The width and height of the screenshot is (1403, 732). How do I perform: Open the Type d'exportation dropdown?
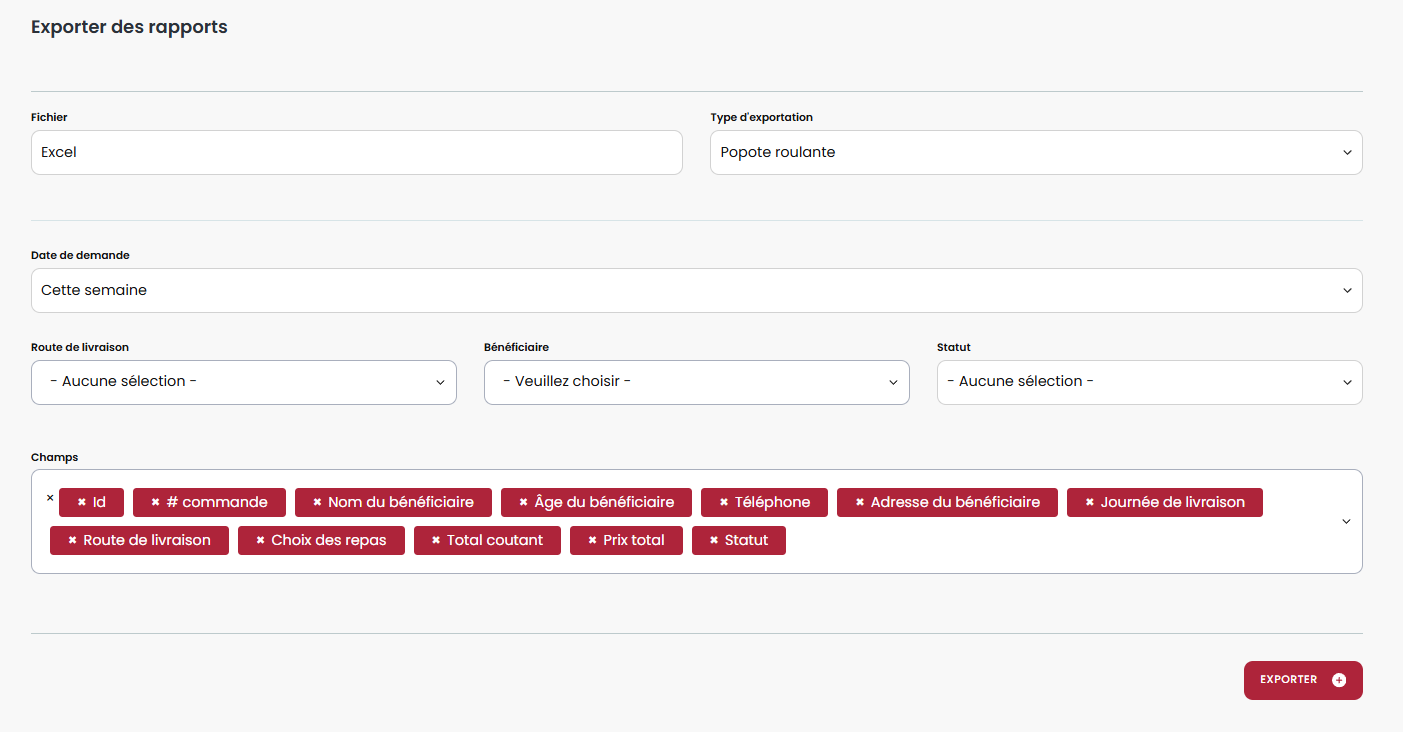coord(1035,153)
